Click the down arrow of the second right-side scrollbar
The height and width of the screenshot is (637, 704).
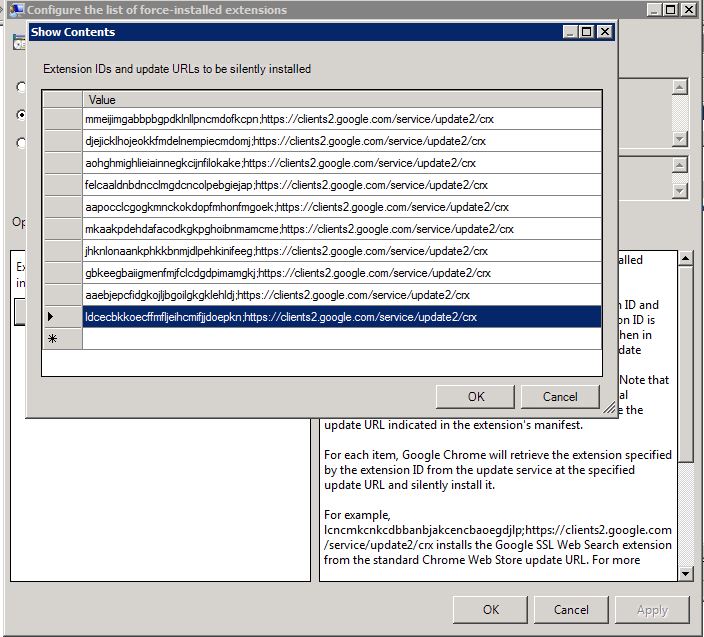pyautogui.click(x=680, y=191)
